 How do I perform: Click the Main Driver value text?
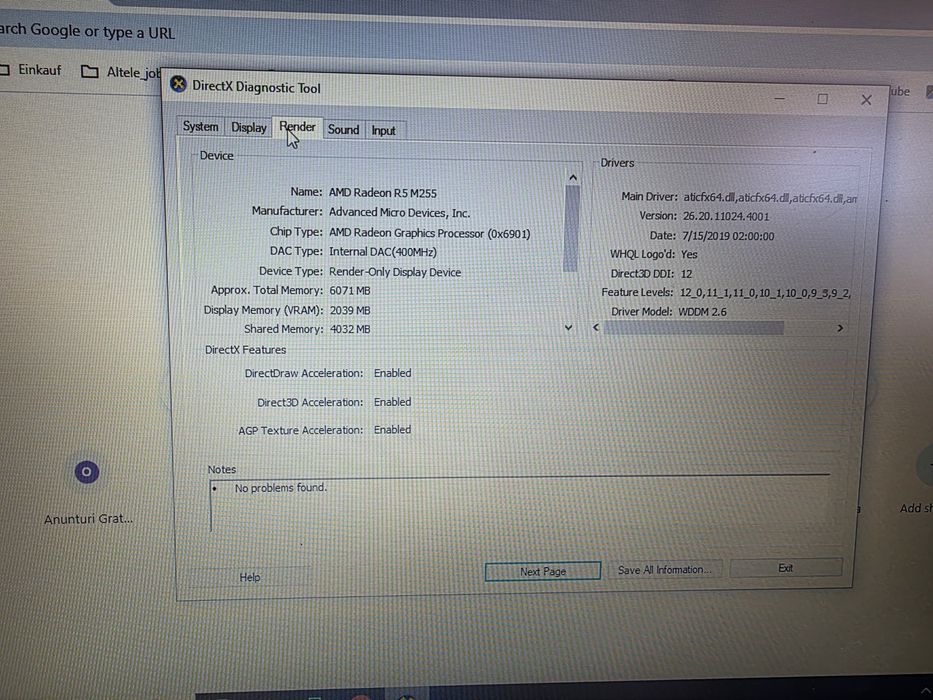point(770,198)
